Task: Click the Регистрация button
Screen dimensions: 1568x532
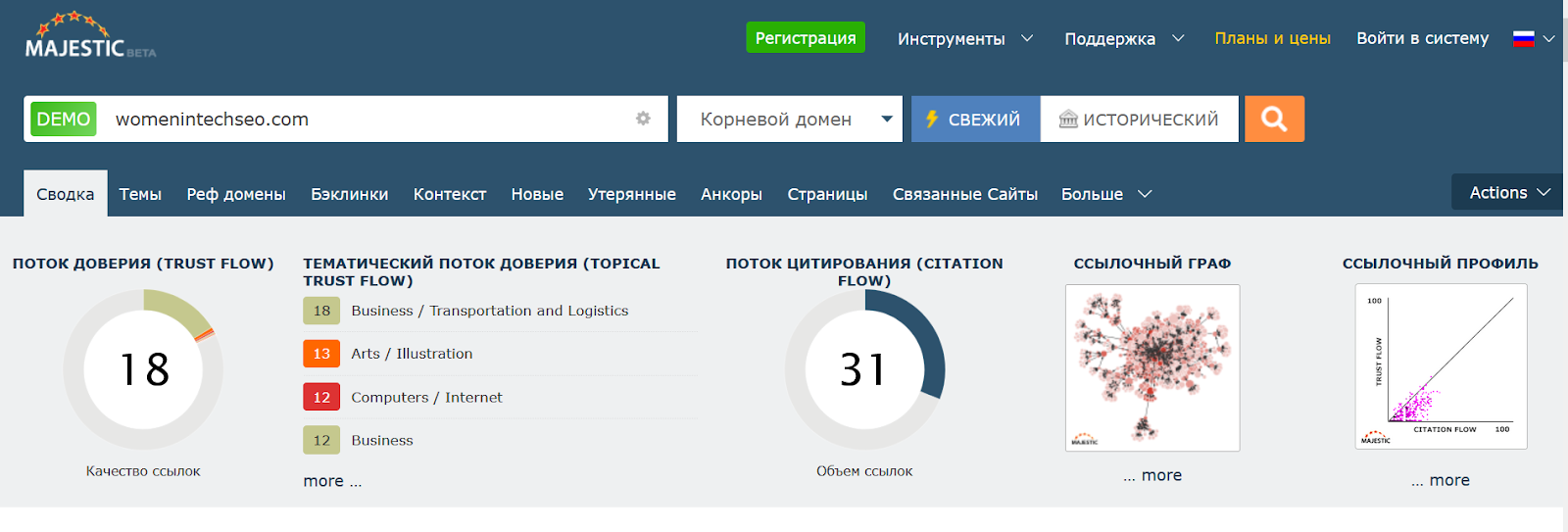Action: click(x=806, y=37)
